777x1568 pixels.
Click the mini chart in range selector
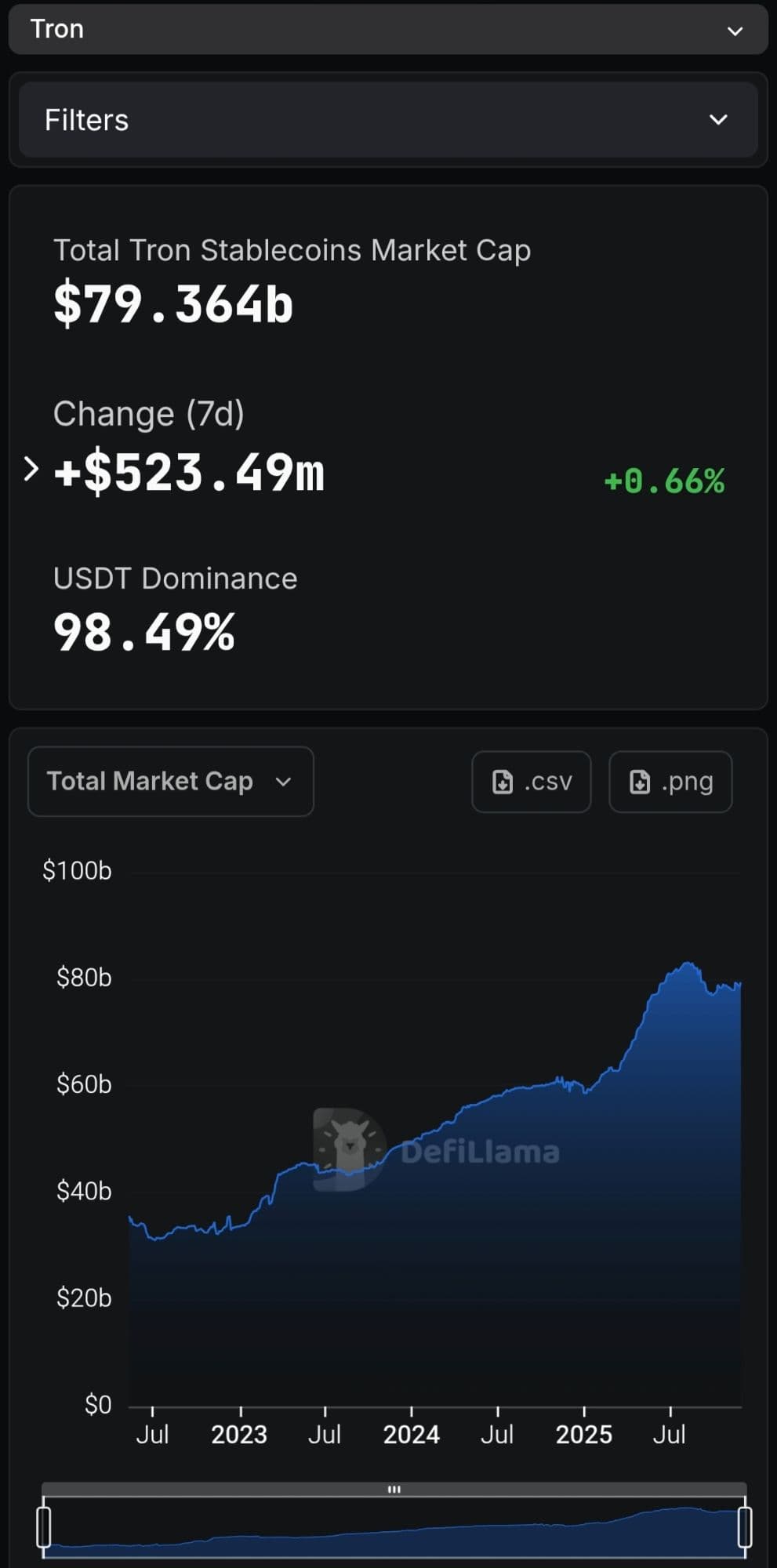[394, 1529]
